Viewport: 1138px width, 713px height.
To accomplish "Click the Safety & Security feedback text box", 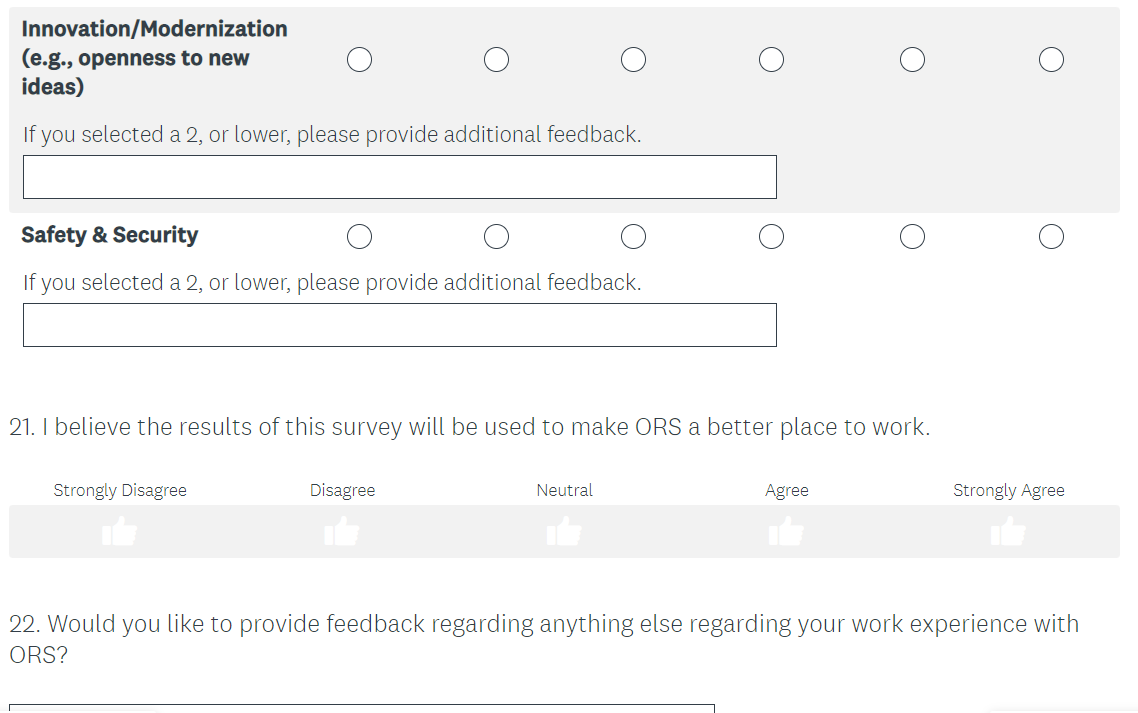I will pyautogui.click(x=400, y=325).
